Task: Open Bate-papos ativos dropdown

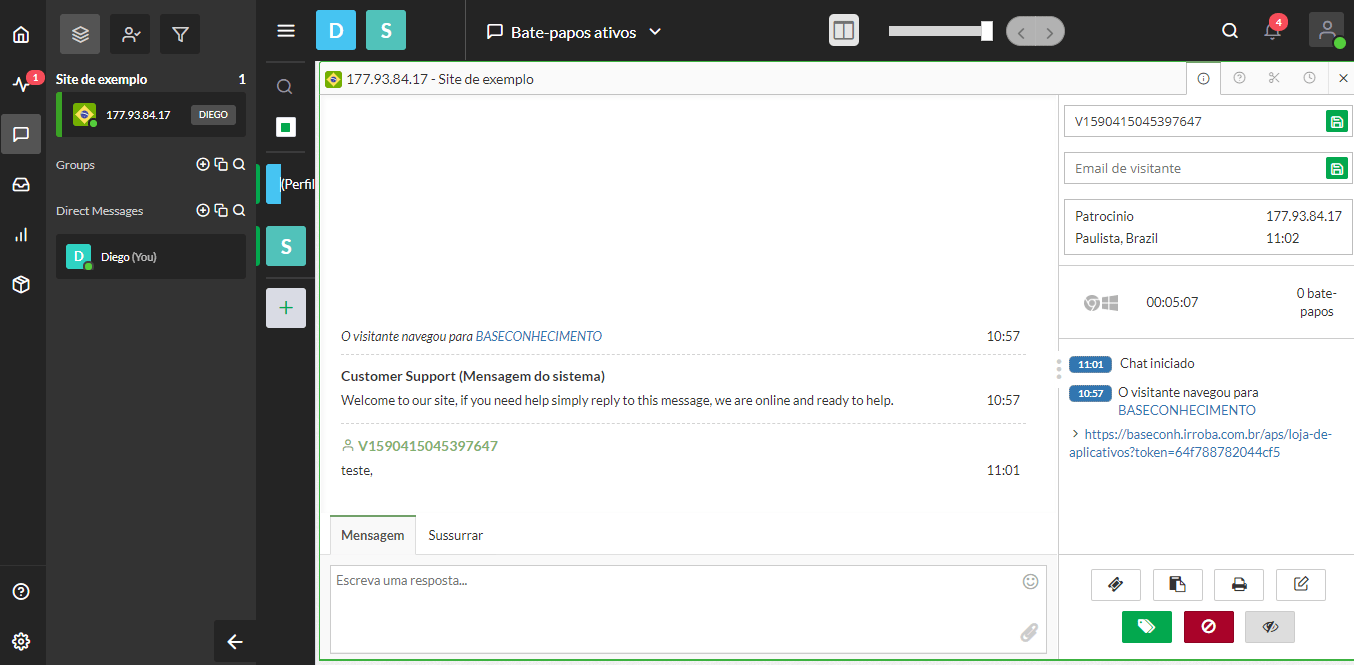Action: coord(574,32)
